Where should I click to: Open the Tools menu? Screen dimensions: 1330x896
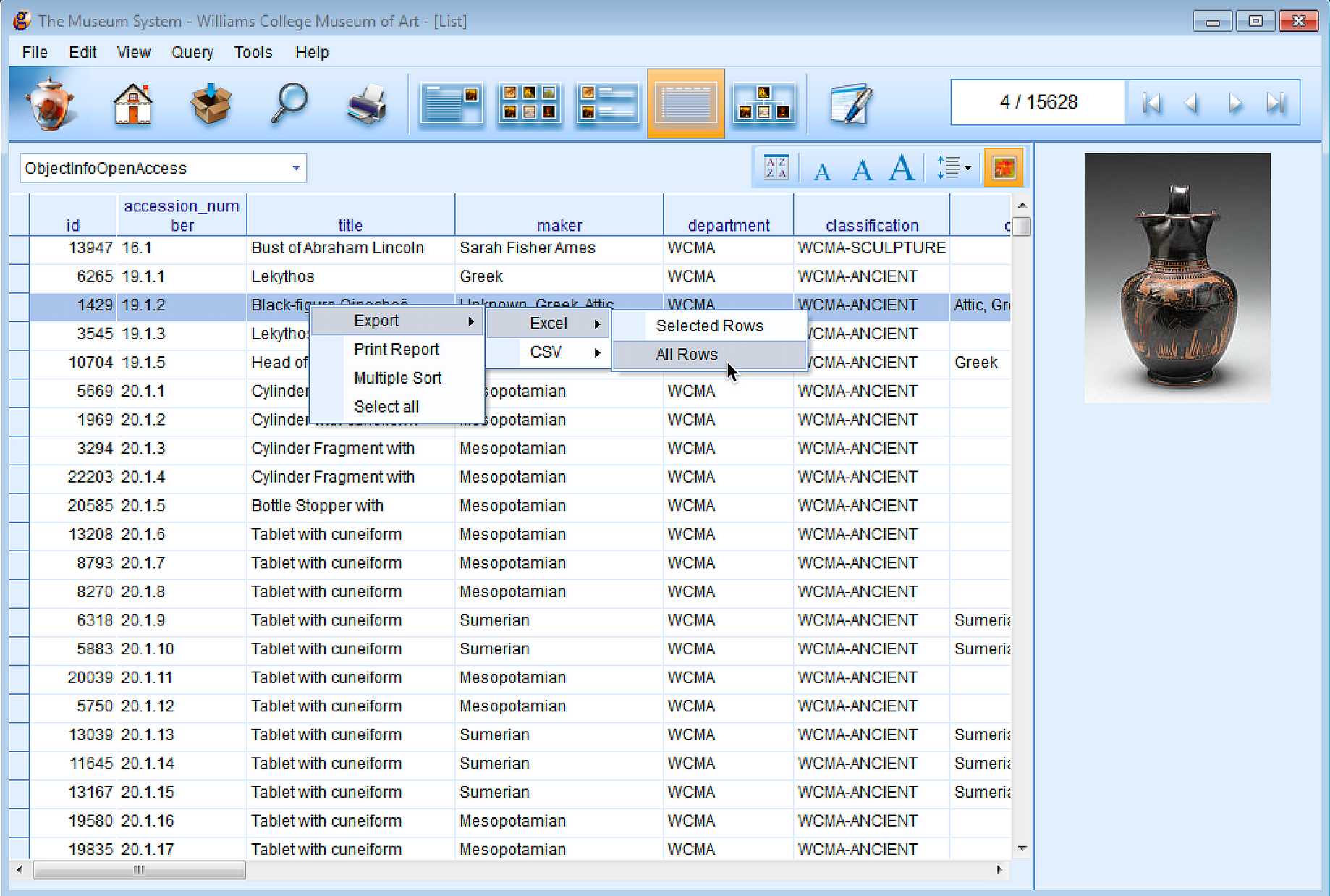(x=253, y=52)
